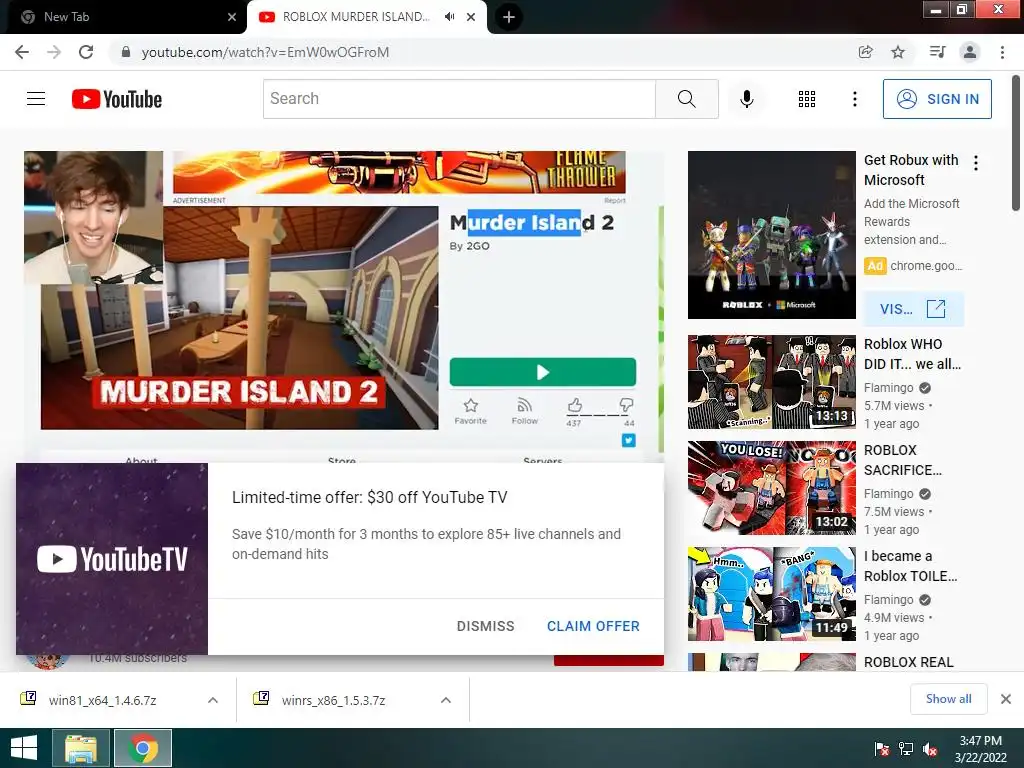Click the page vertical scrollbar
Image resolution: width=1024 pixels, height=768 pixels.
1016,144
